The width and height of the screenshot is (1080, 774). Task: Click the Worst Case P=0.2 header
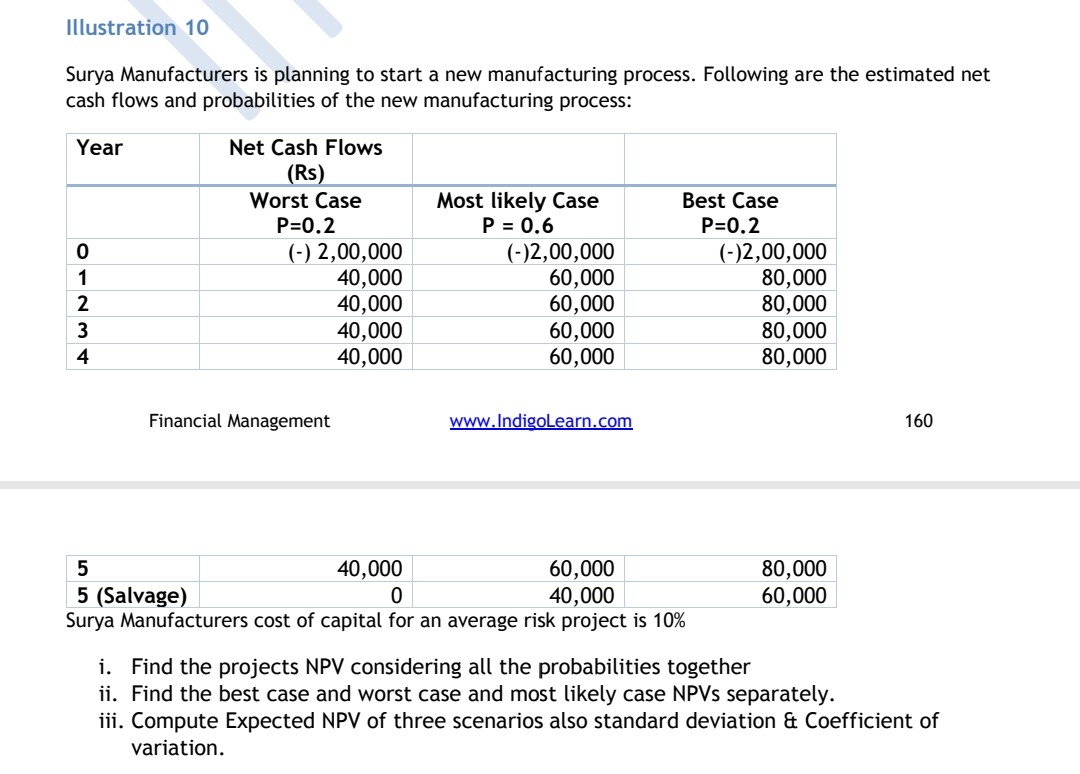[x=305, y=212]
